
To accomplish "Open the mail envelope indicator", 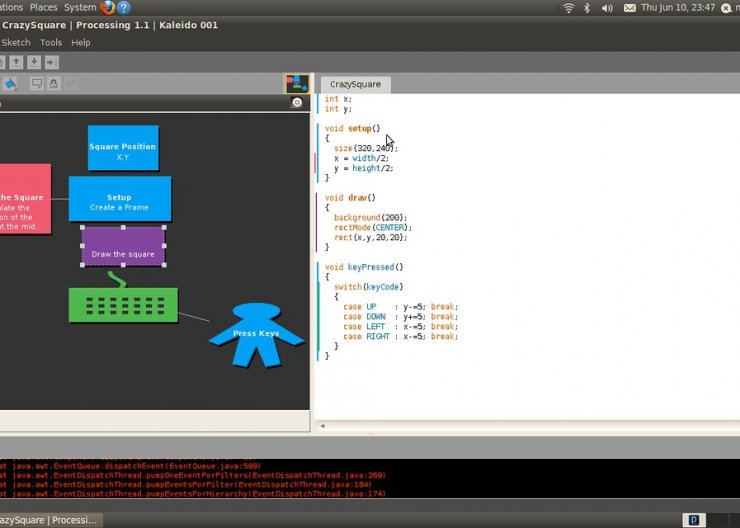I will [630, 8].
